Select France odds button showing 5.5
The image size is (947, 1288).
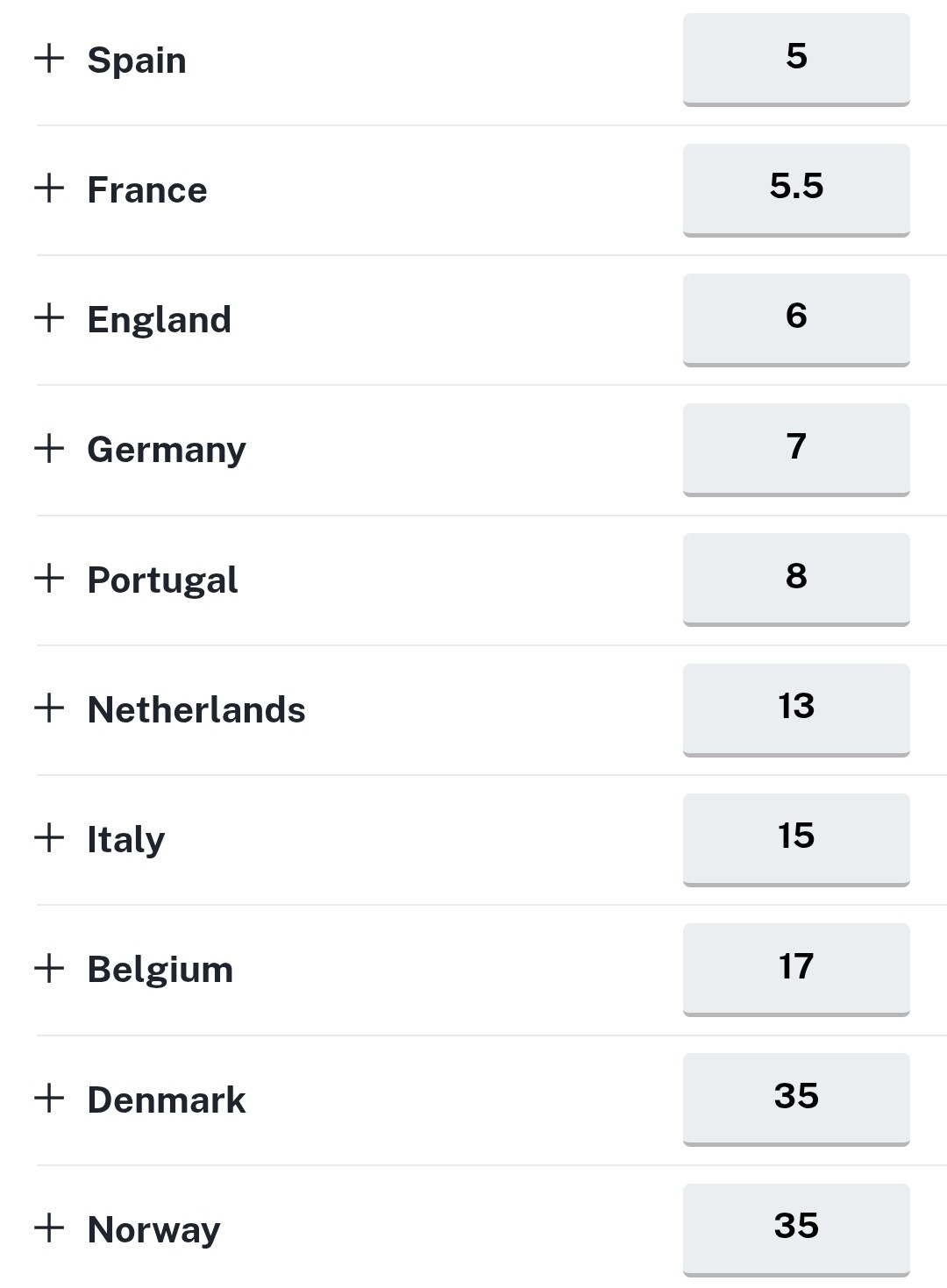click(x=796, y=189)
